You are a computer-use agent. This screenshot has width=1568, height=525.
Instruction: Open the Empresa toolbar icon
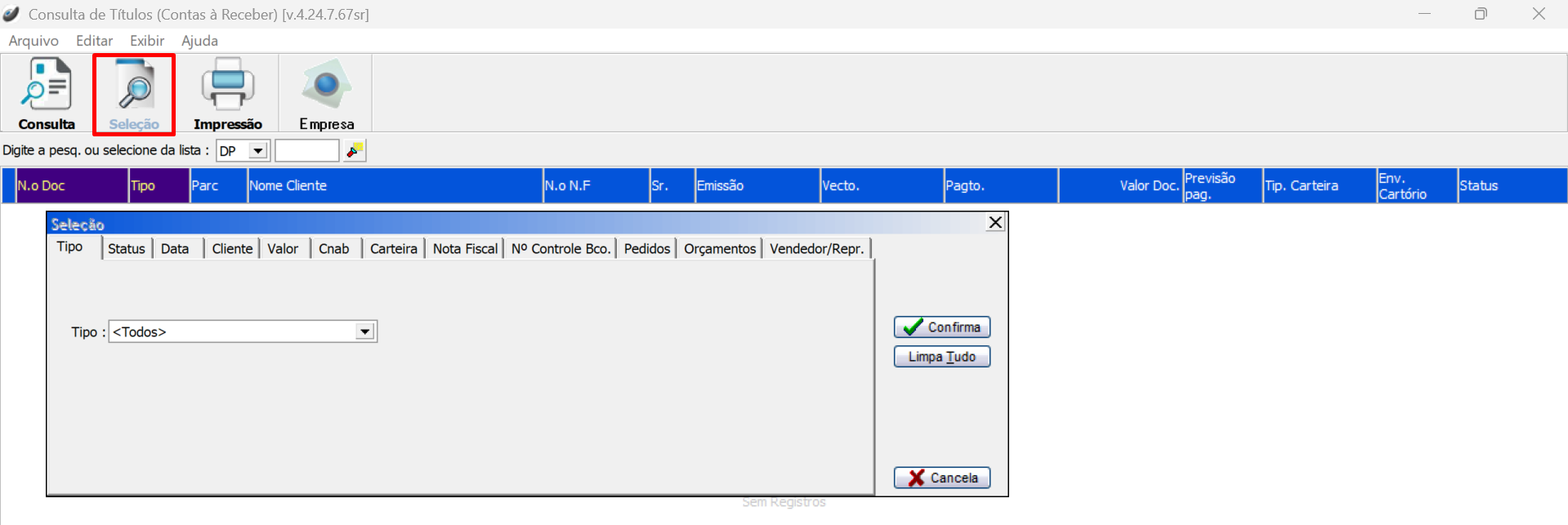[326, 93]
